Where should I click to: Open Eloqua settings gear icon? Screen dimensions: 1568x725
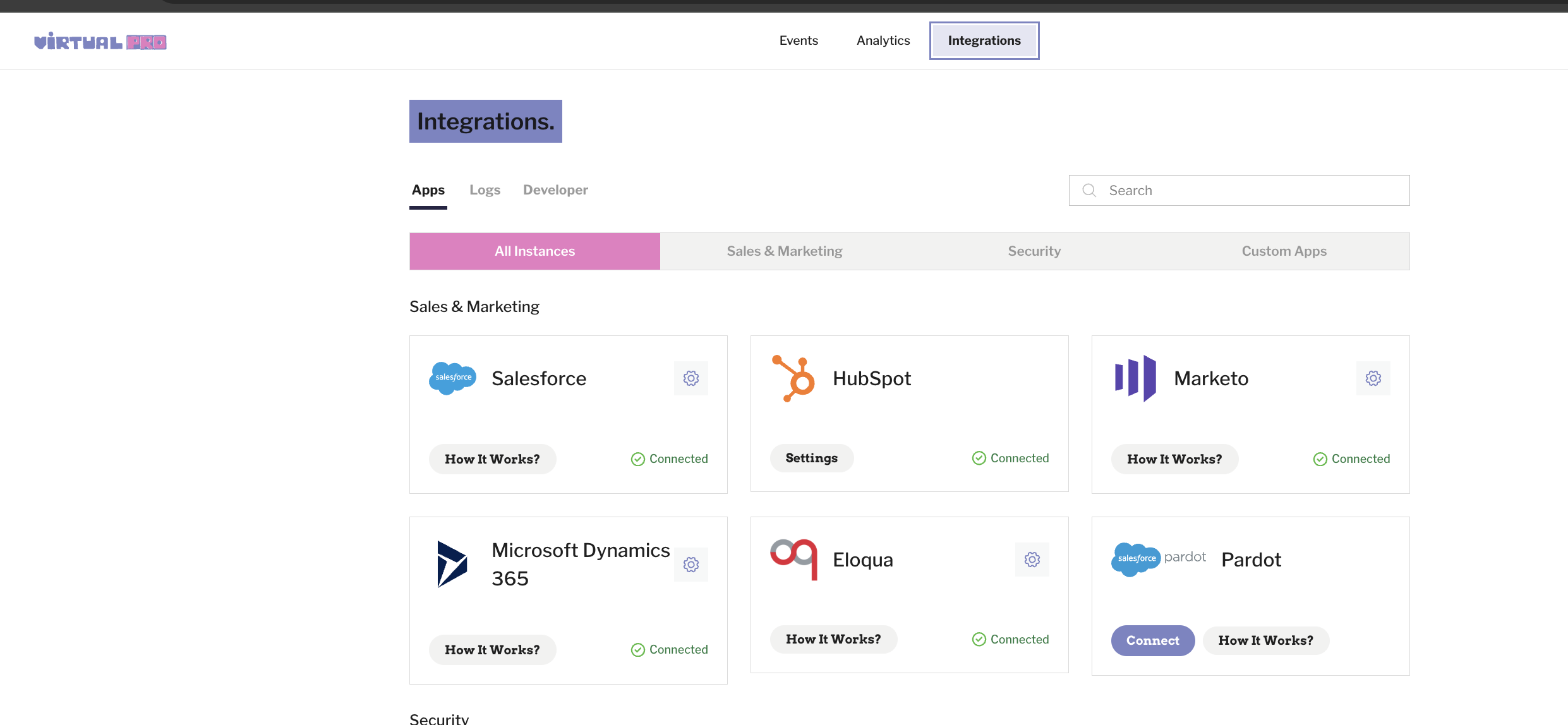1032,560
